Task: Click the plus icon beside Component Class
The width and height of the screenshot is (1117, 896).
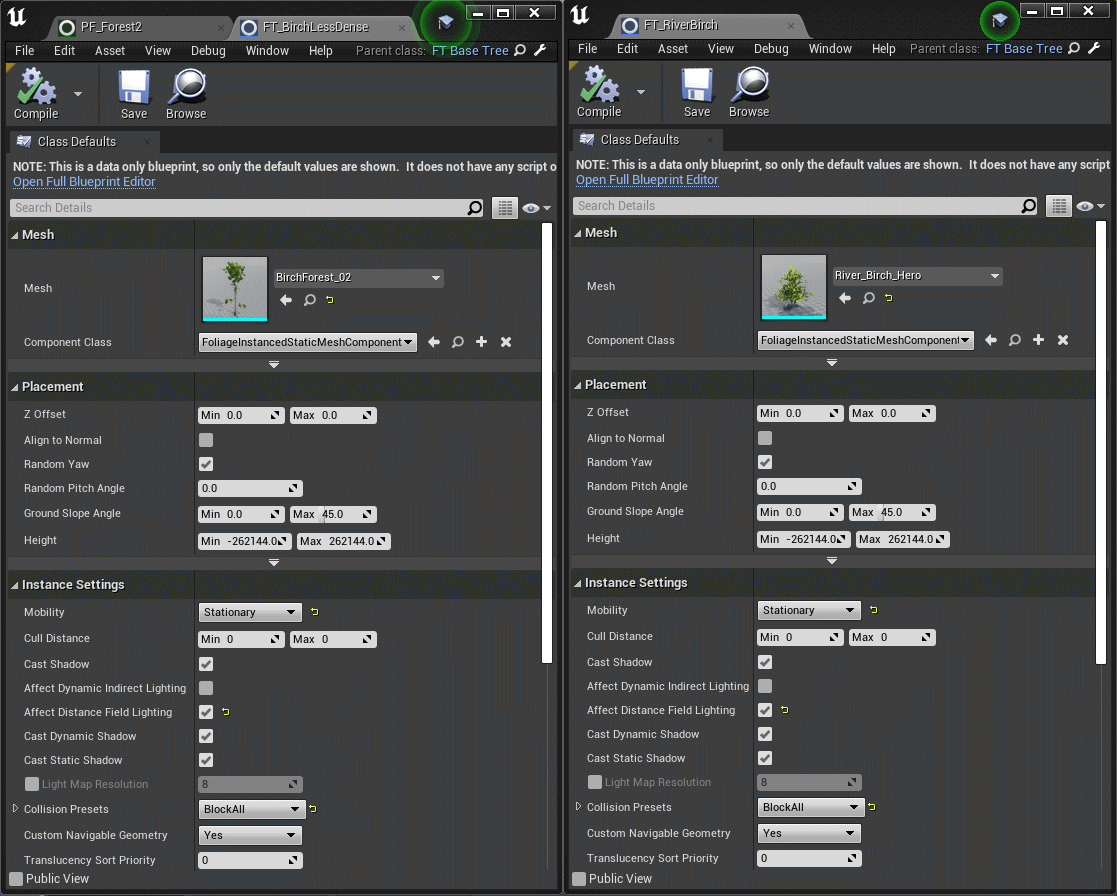Action: pyautogui.click(x=481, y=342)
